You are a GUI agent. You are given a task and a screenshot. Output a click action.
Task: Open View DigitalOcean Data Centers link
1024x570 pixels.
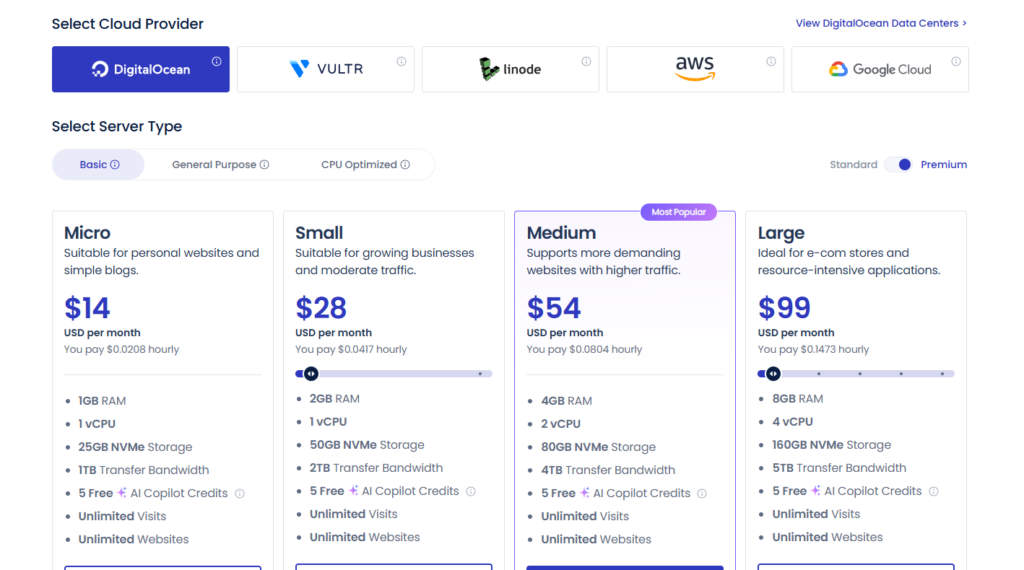pyautogui.click(x=881, y=24)
